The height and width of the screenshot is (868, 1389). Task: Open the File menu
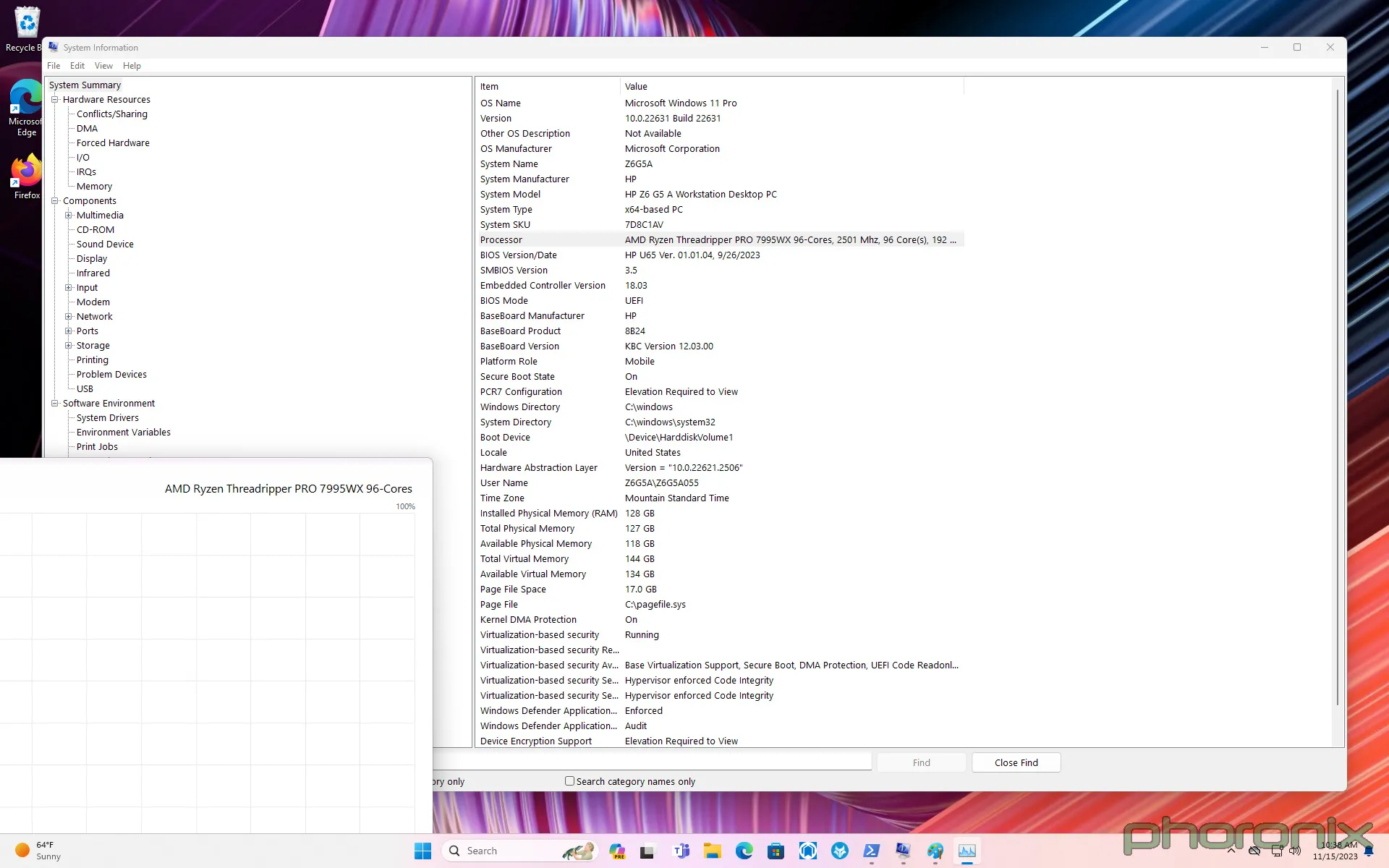click(x=53, y=65)
